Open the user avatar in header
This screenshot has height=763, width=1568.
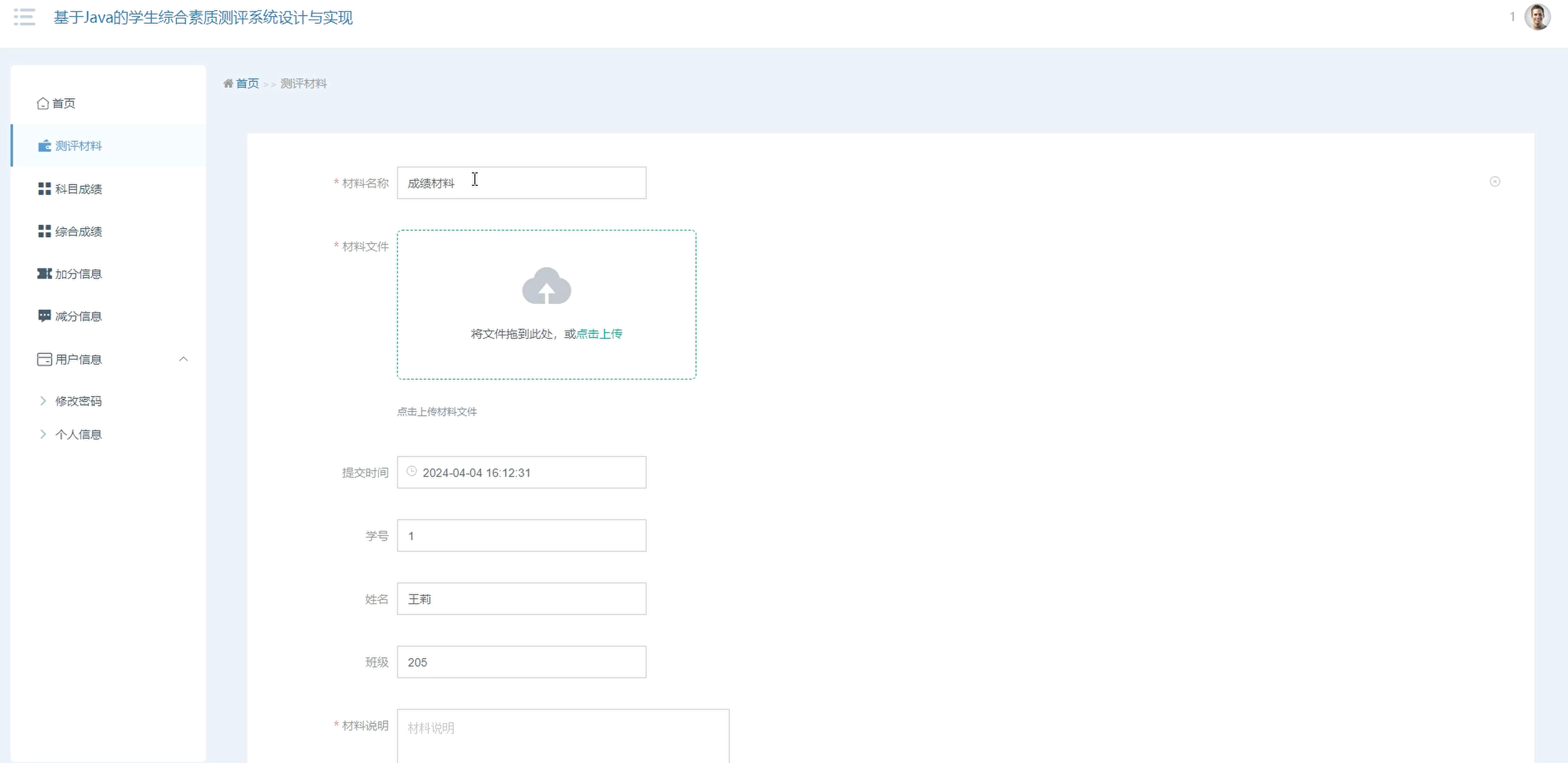(x=1537, y=17)
